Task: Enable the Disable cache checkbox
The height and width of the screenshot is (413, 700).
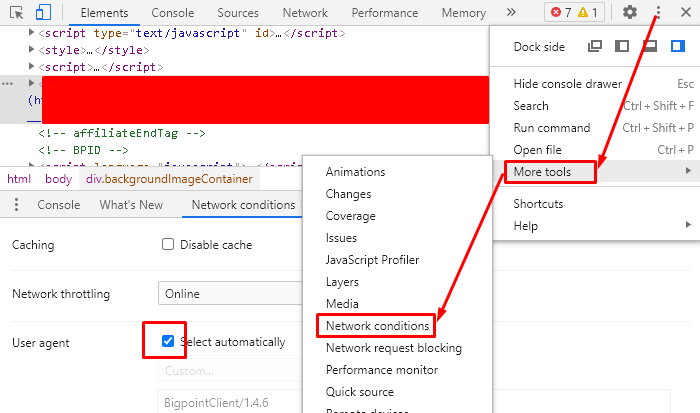Action: (168, 244)
